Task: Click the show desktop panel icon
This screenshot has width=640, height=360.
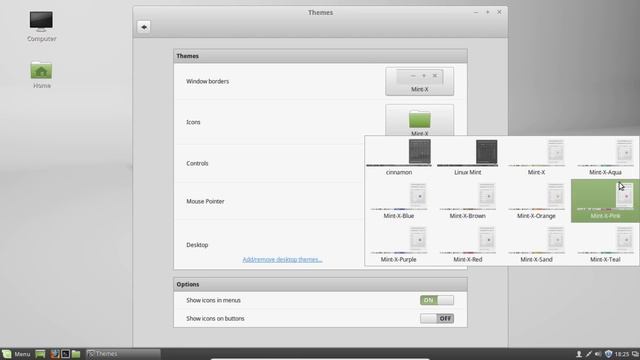Action: point(40,354)
